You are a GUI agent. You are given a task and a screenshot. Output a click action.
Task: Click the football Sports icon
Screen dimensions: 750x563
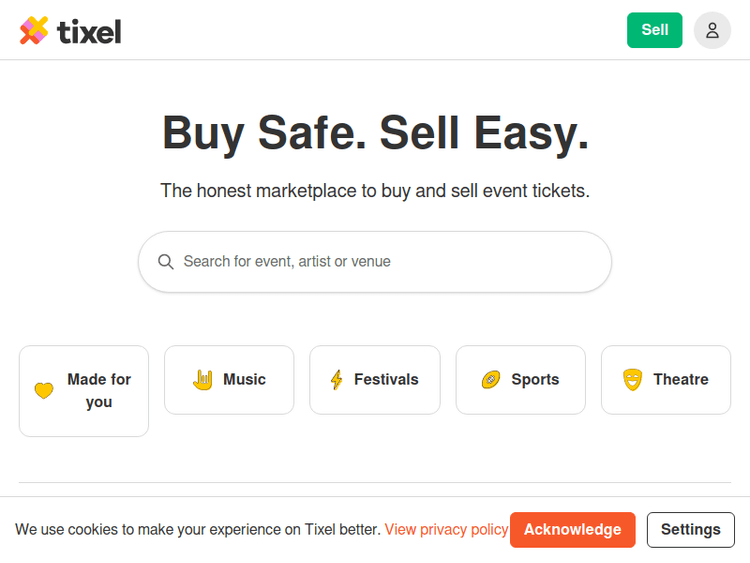pyautogui.click(x=491, y=380)
